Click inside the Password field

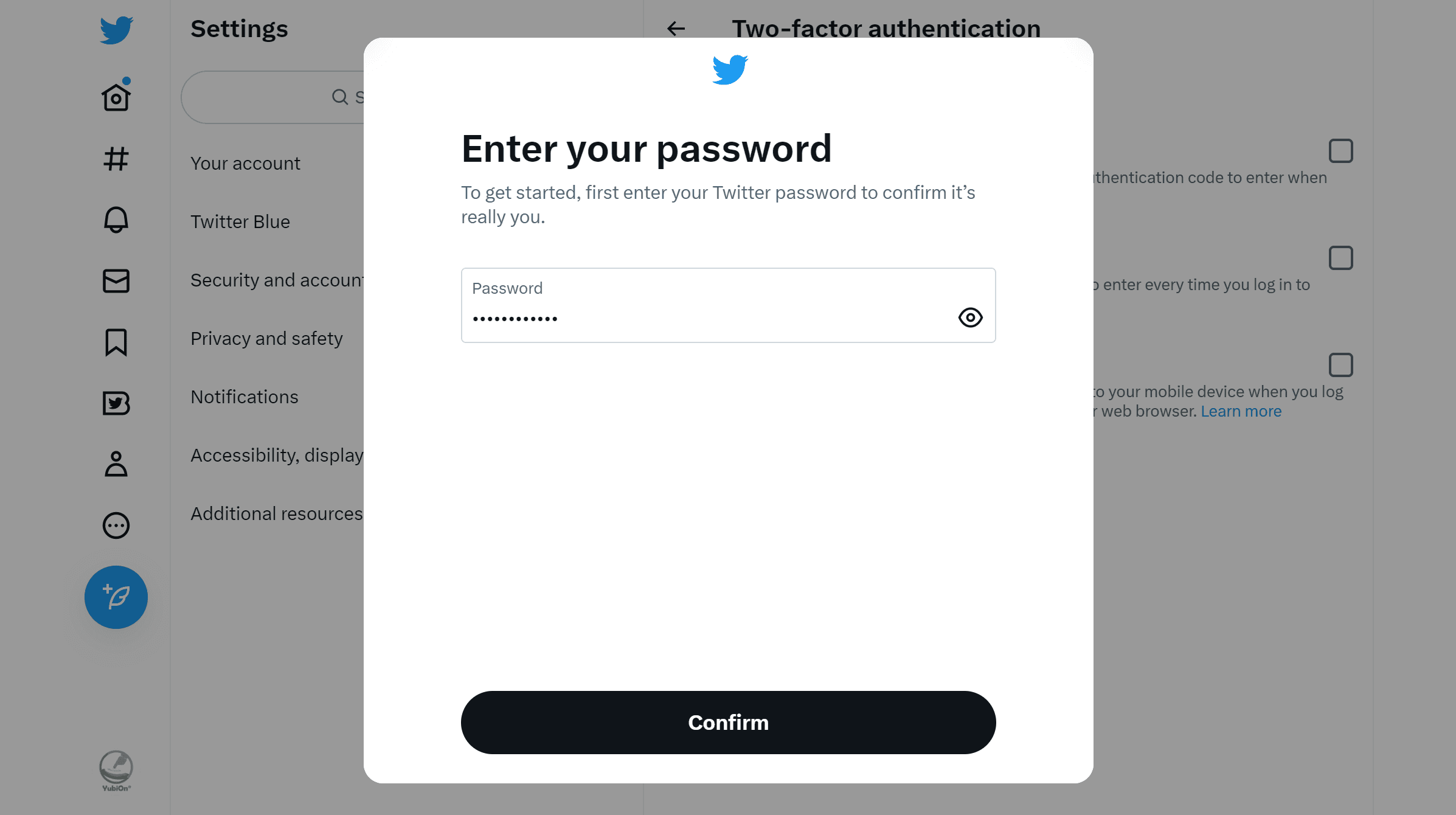click(729, 305)
